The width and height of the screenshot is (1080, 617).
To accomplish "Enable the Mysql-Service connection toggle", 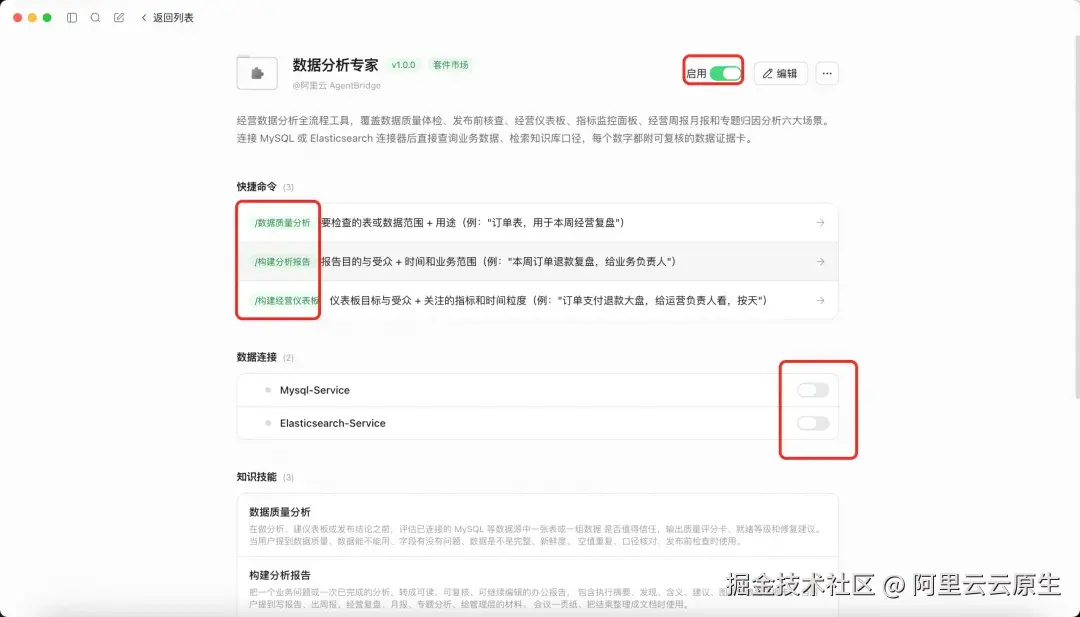I will point(813,390).
